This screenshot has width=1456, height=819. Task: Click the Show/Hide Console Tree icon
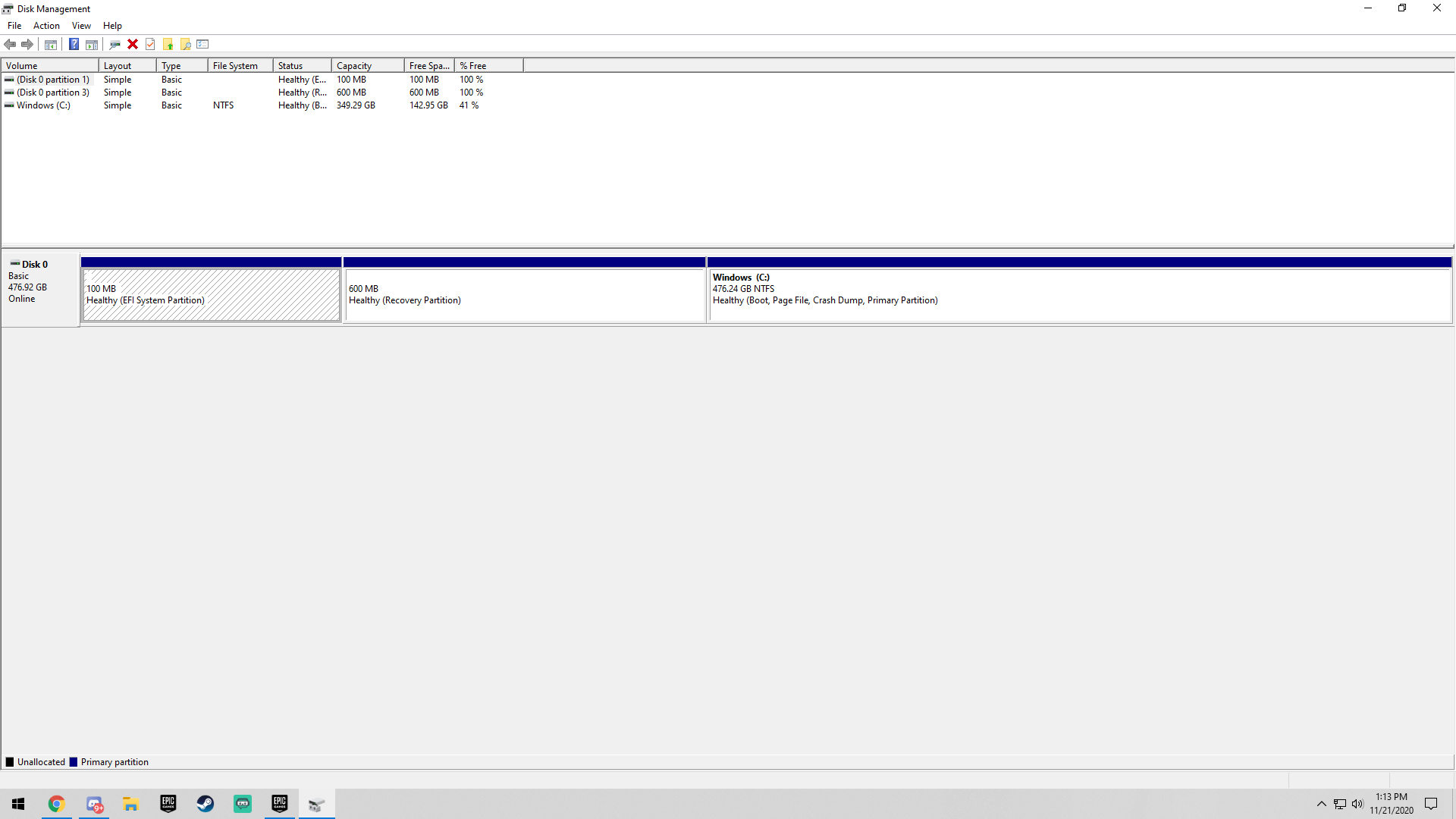click(51, 44)
